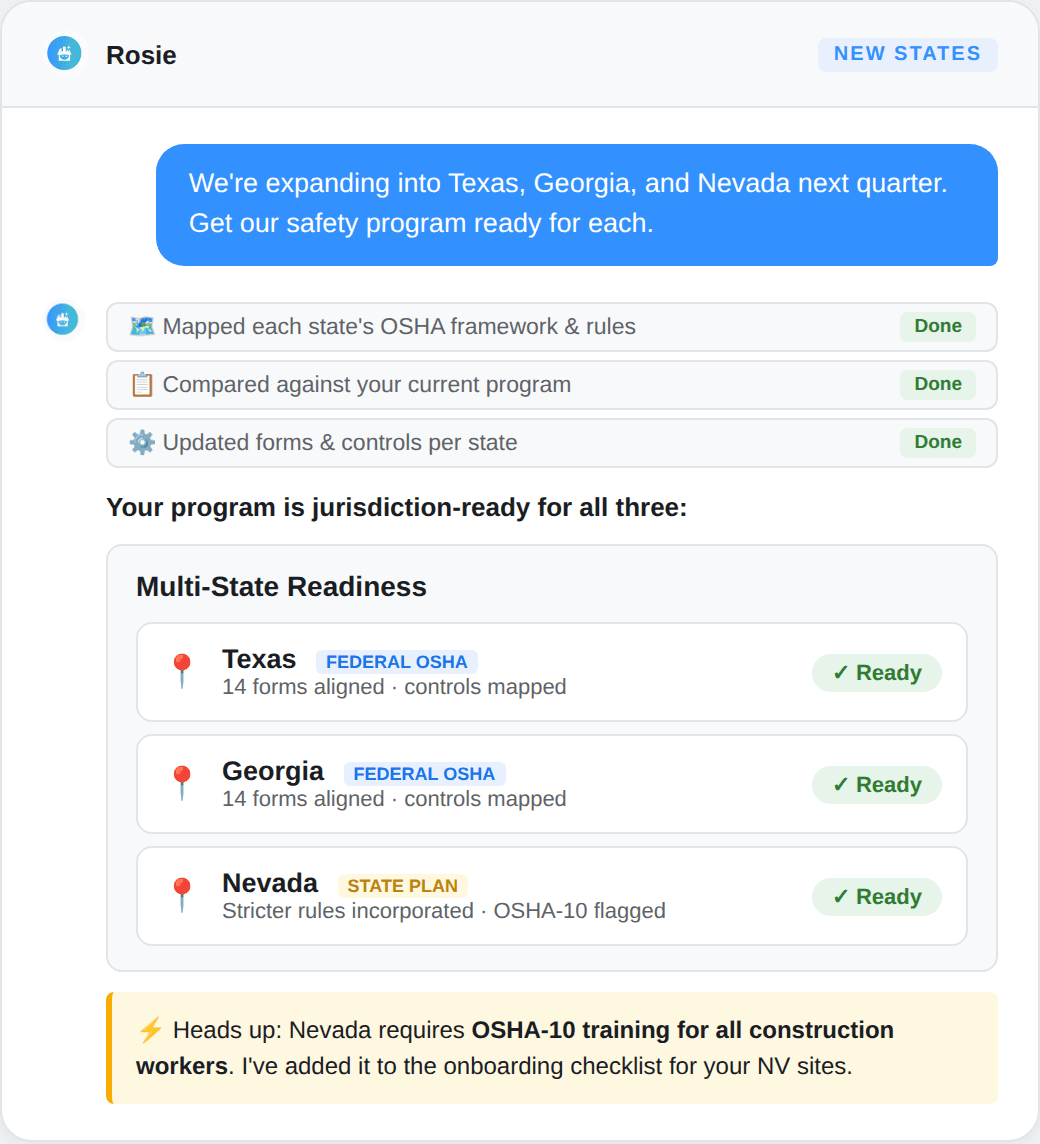1040x1144 pixels.
Task: Click Rosie's avatar icon in the header
Action: [64, 53]
